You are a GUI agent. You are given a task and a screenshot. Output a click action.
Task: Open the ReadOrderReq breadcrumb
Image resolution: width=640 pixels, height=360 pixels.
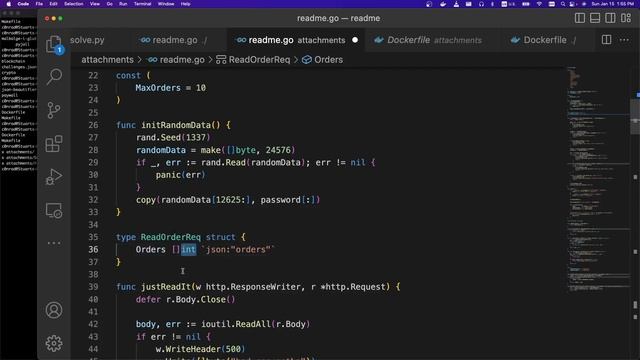(x=253, y=60)
